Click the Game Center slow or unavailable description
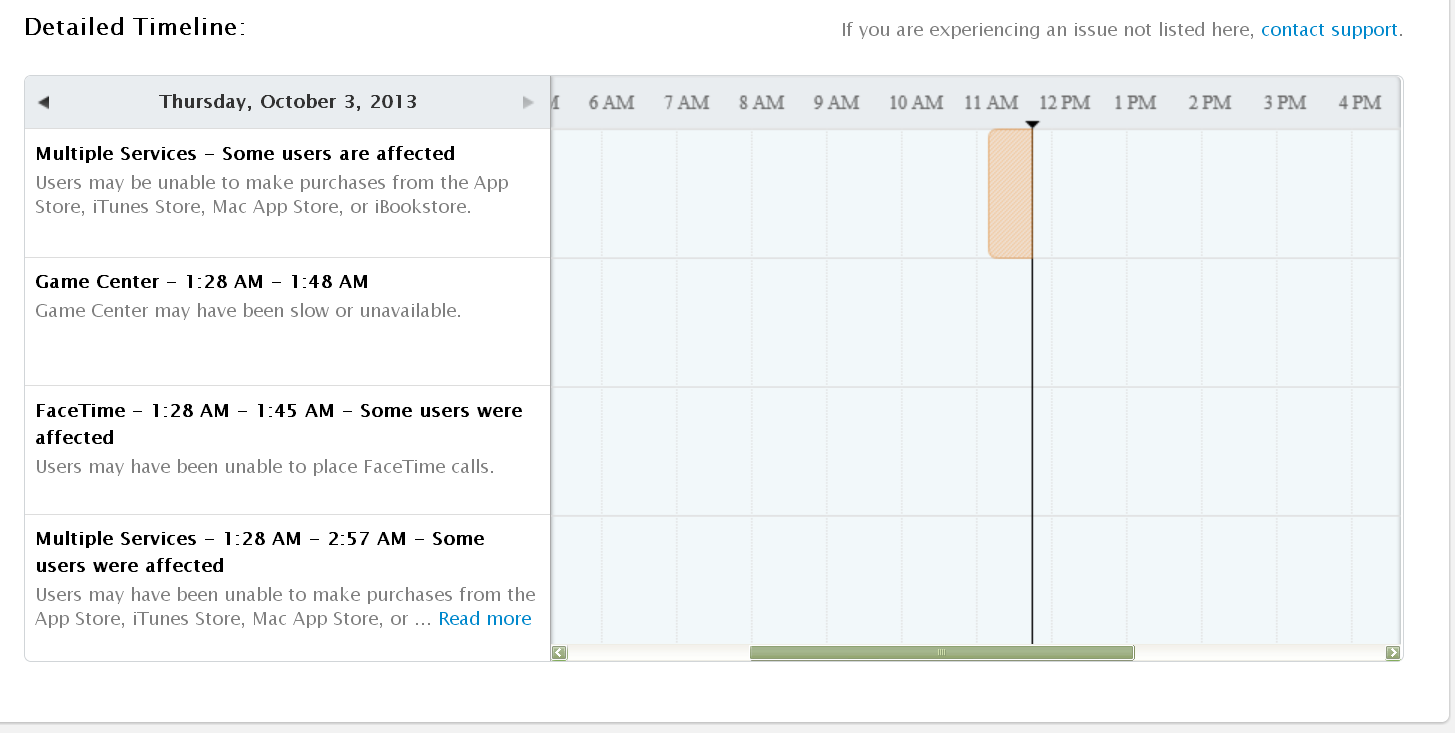The height and width of the screenshot is (733, 1455). click(x=248, y=311)
